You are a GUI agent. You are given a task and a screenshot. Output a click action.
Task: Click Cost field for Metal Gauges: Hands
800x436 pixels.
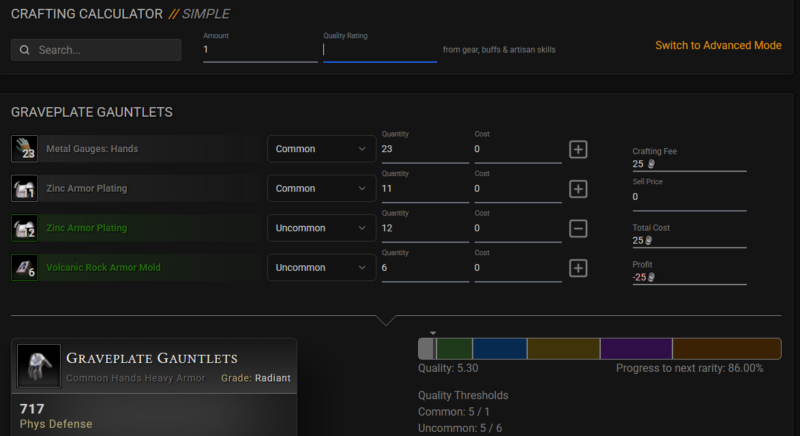point(517,150)
